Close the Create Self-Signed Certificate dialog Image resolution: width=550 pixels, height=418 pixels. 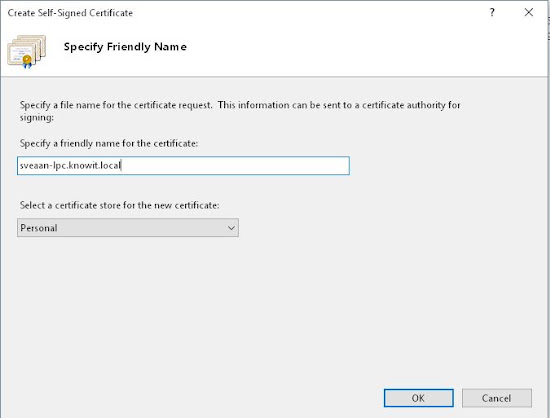tap(529, 13)
